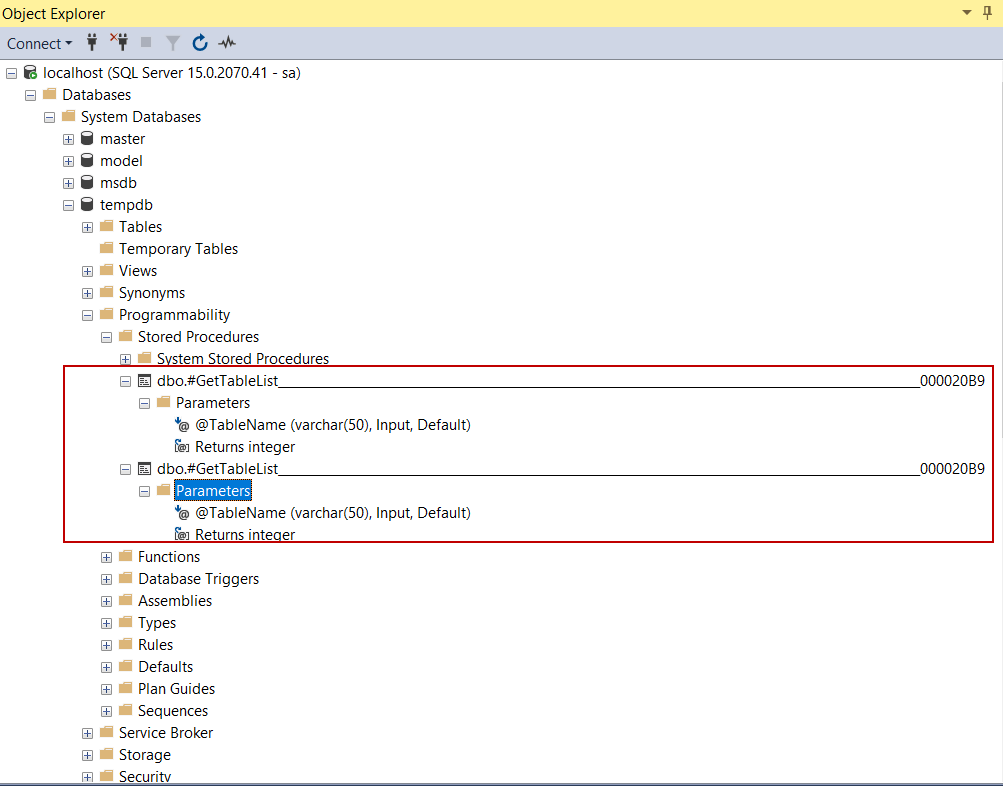Refresh the Object Explorer tree
1003x786 pixels.
pos(199,43)
